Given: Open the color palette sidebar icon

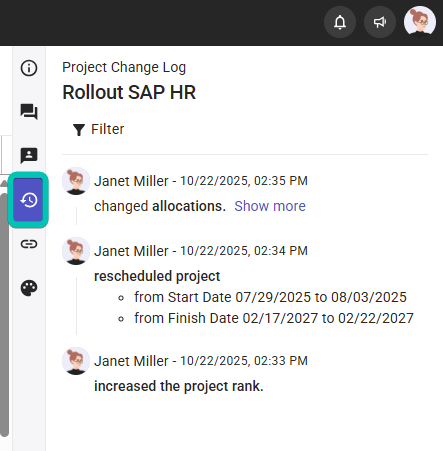Looking at the screenshot, I should pyautogui.click(x=29, y=288).
